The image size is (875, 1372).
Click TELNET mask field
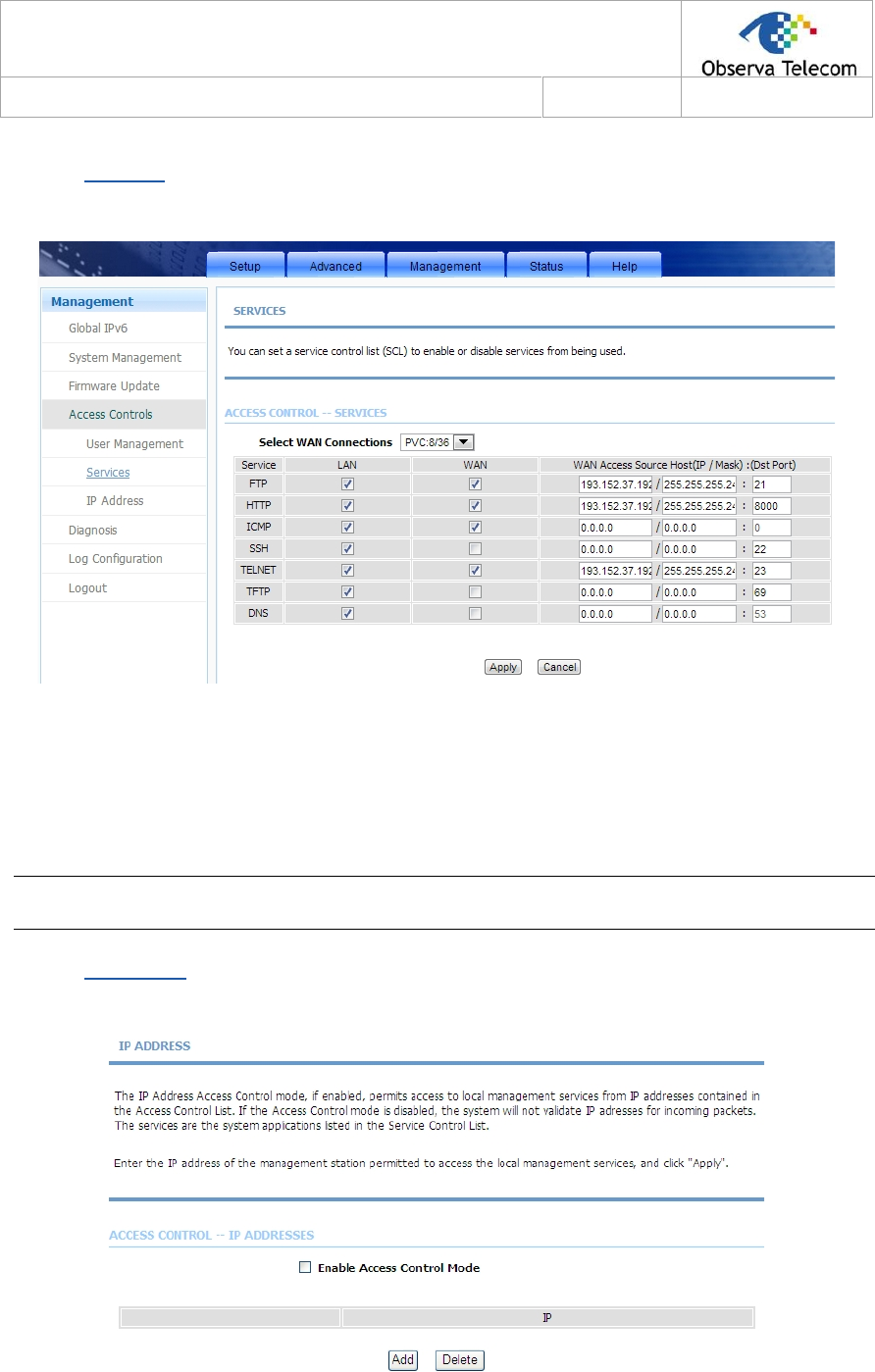coord(698,571)
